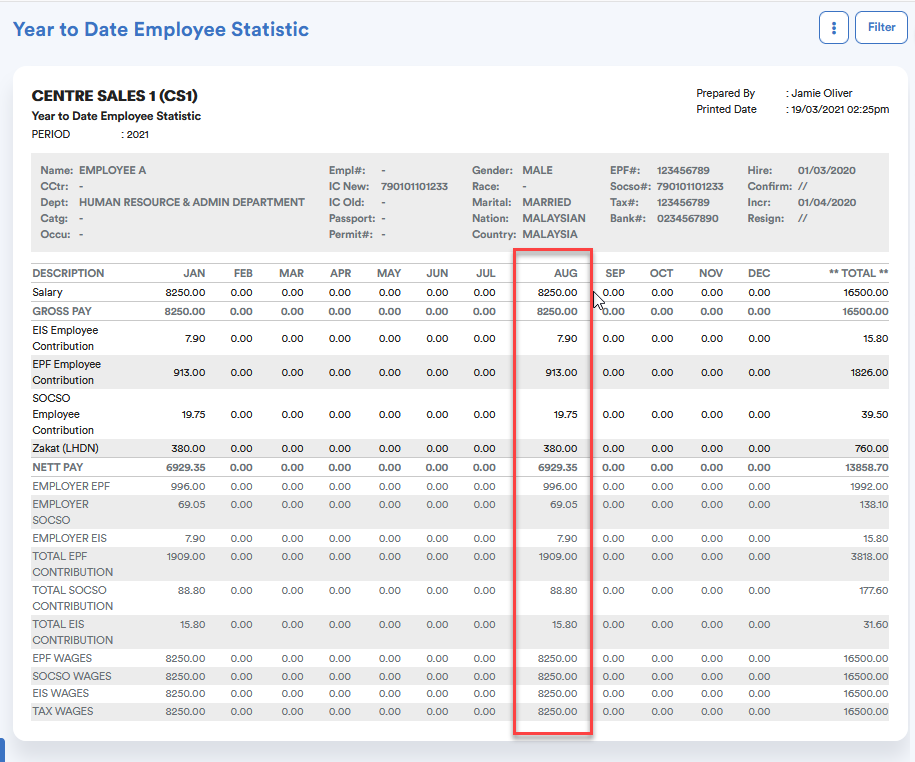The image size is (915, 762).
Task: Click the DEC column header
Action: [x=759, y=273]
